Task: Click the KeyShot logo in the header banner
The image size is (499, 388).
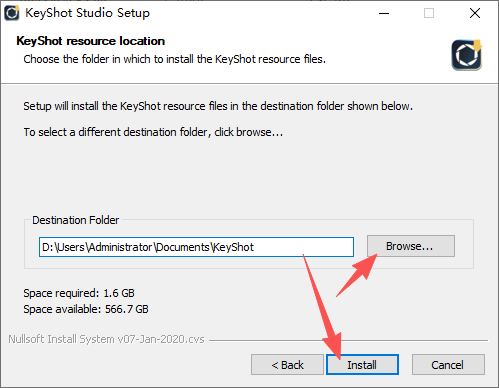Action: tap(467, 55)
